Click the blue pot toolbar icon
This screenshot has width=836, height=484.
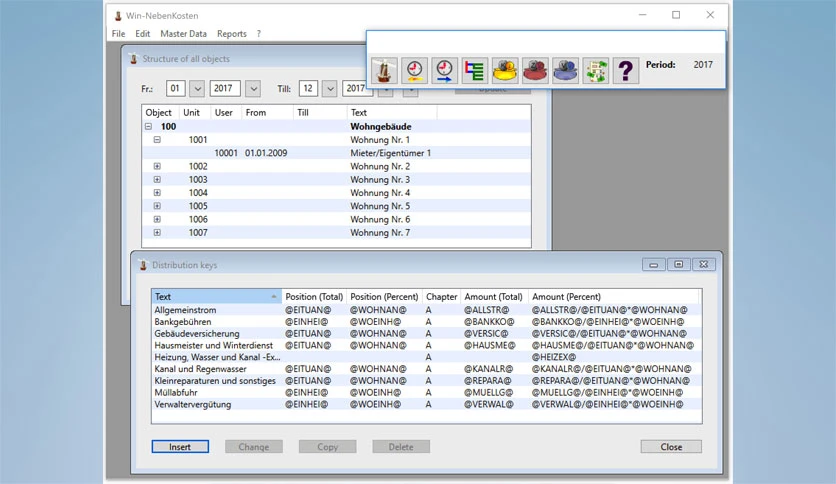tap(565, 70)
